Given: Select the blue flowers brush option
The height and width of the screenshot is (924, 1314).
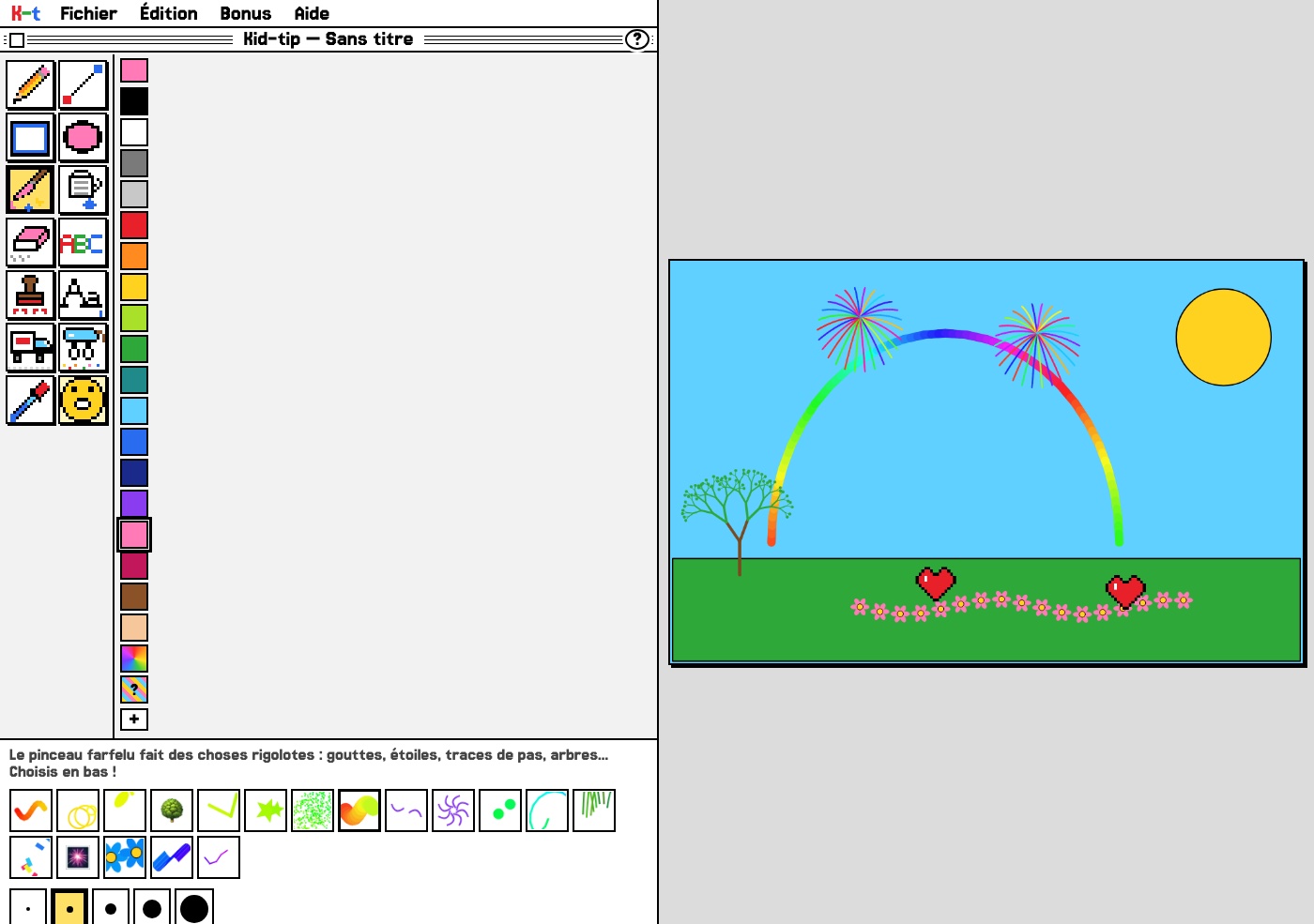Looking at the screenshot, I should click(125, 857).
